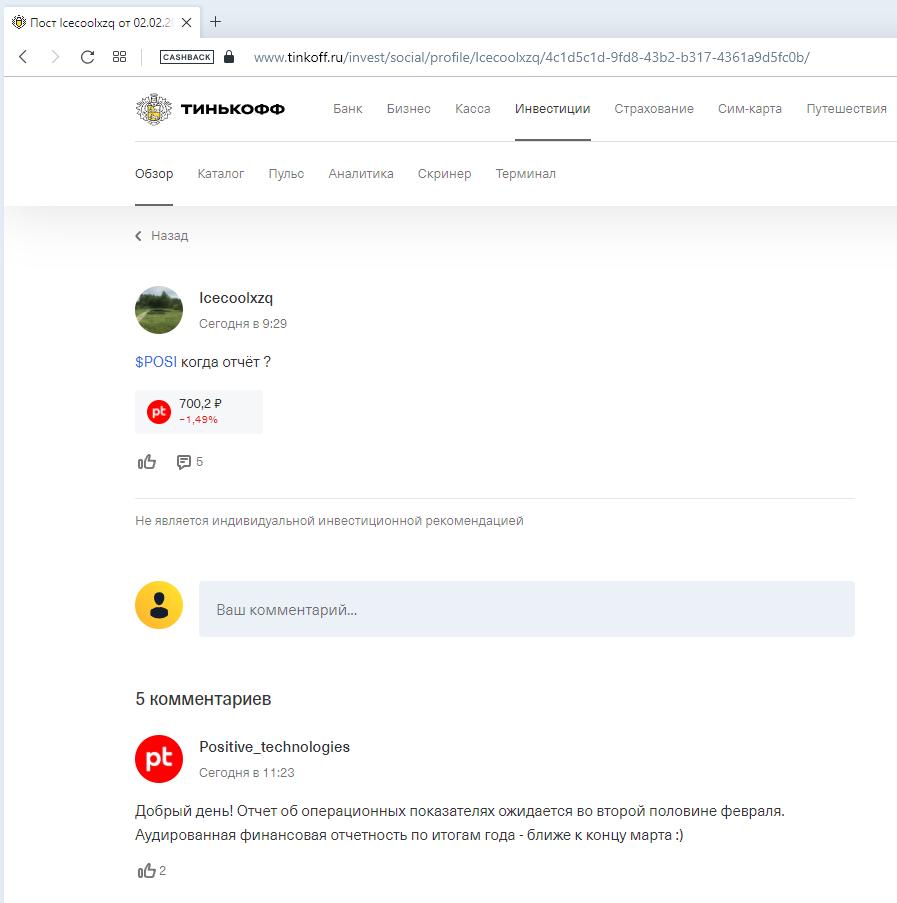Go back in browser history
The height and width of the screenshot is (903, 897).
click(x=23, y=57)
